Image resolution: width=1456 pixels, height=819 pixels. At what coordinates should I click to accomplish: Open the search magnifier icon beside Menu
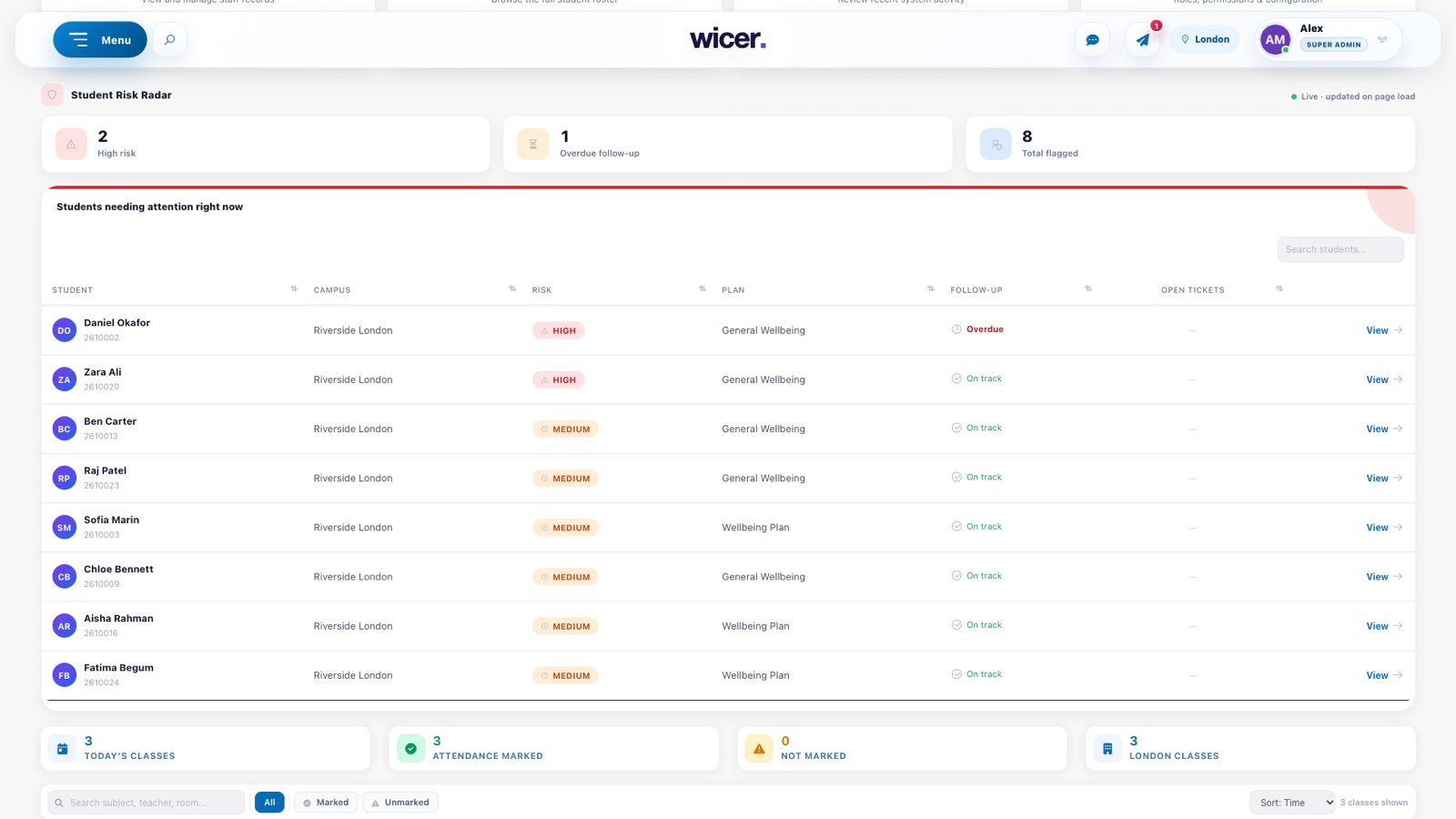pyautogui.click(x=169, y=40)
